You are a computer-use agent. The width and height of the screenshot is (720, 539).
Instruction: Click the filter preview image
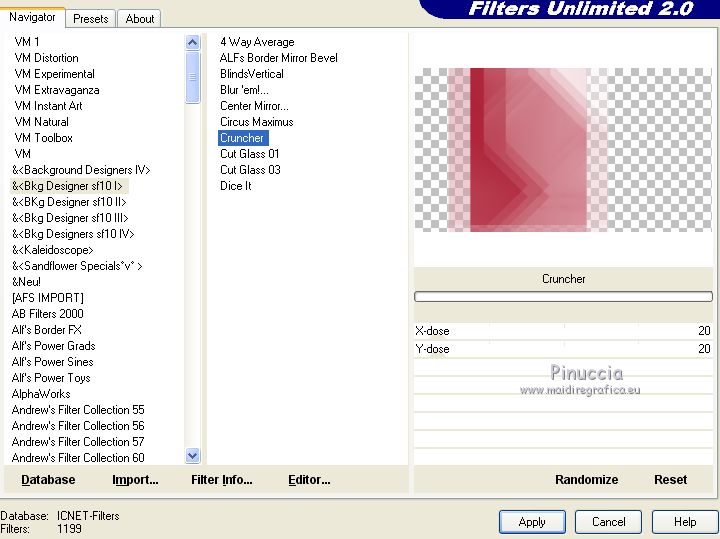click(563, 150)
